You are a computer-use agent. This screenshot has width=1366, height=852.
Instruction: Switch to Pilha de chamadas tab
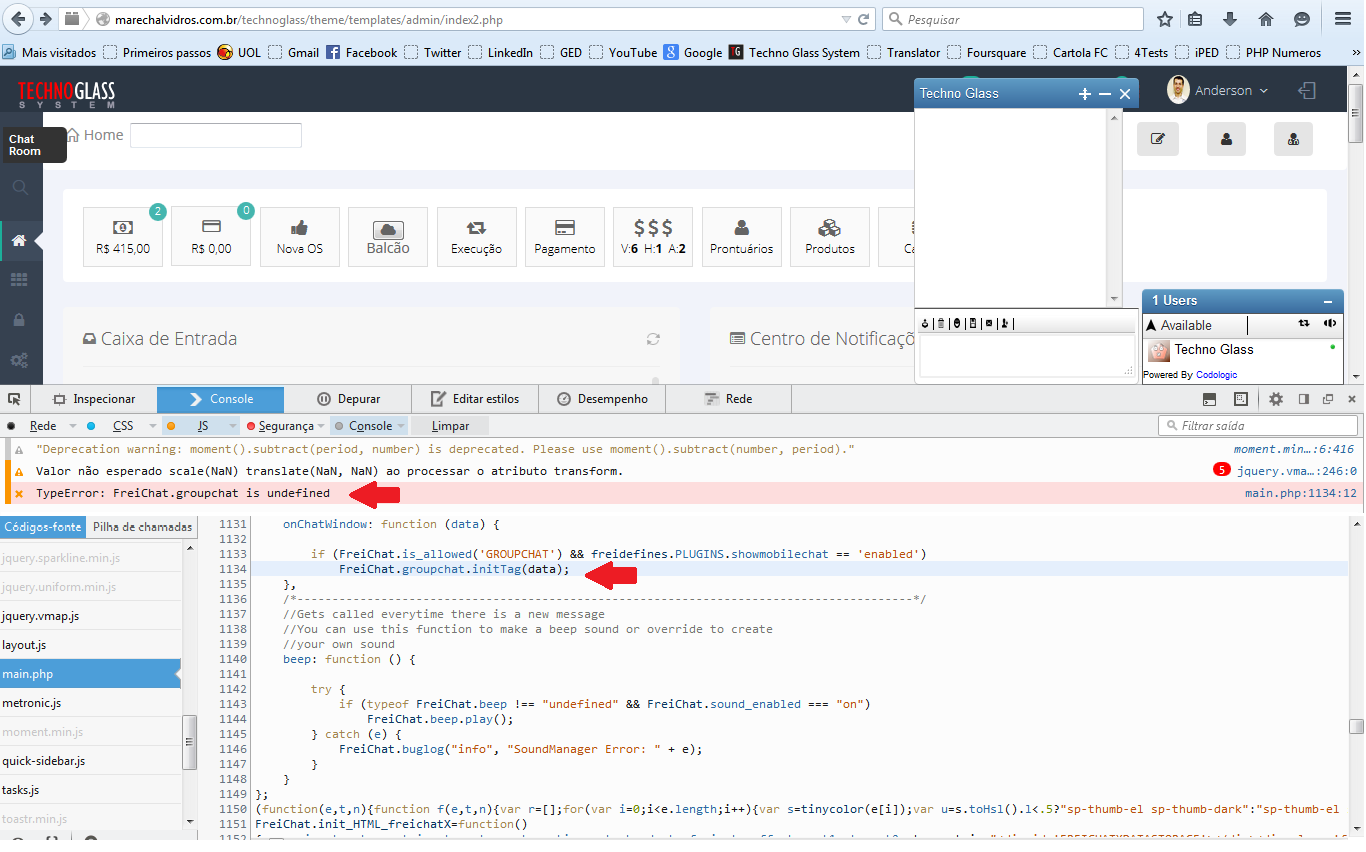point(141,527)
